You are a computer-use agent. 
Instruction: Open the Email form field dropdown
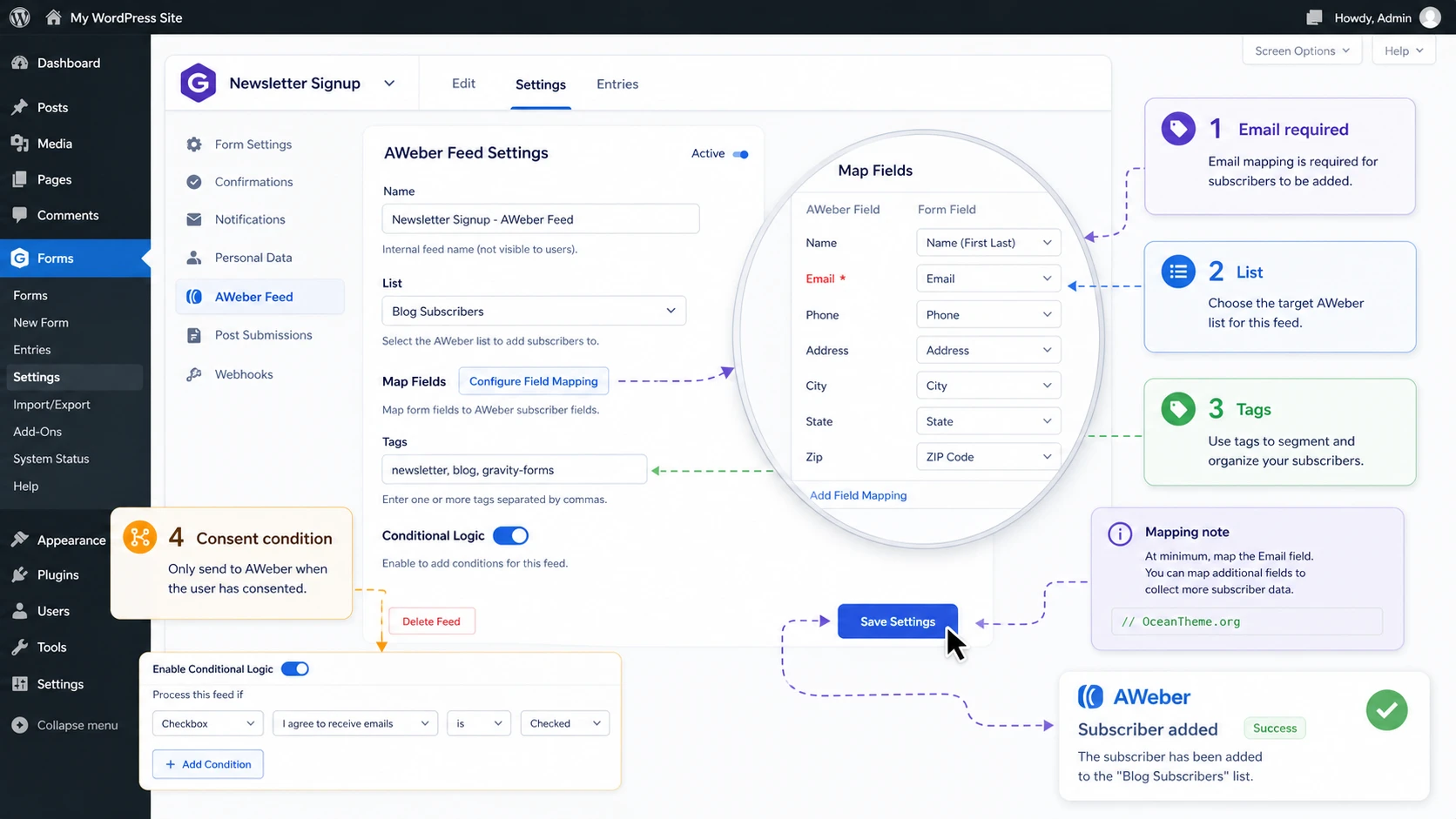pyautogui.click(x=988, y=279)
